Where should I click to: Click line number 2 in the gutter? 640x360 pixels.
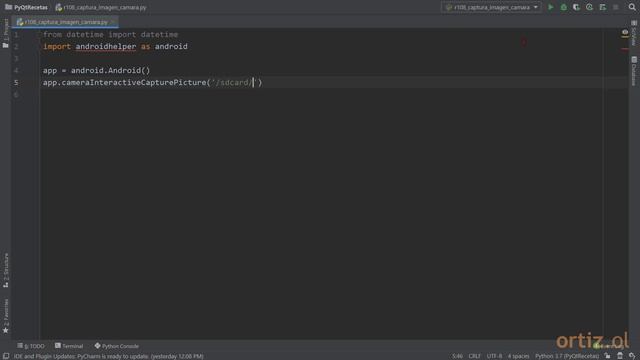(16, 47)
